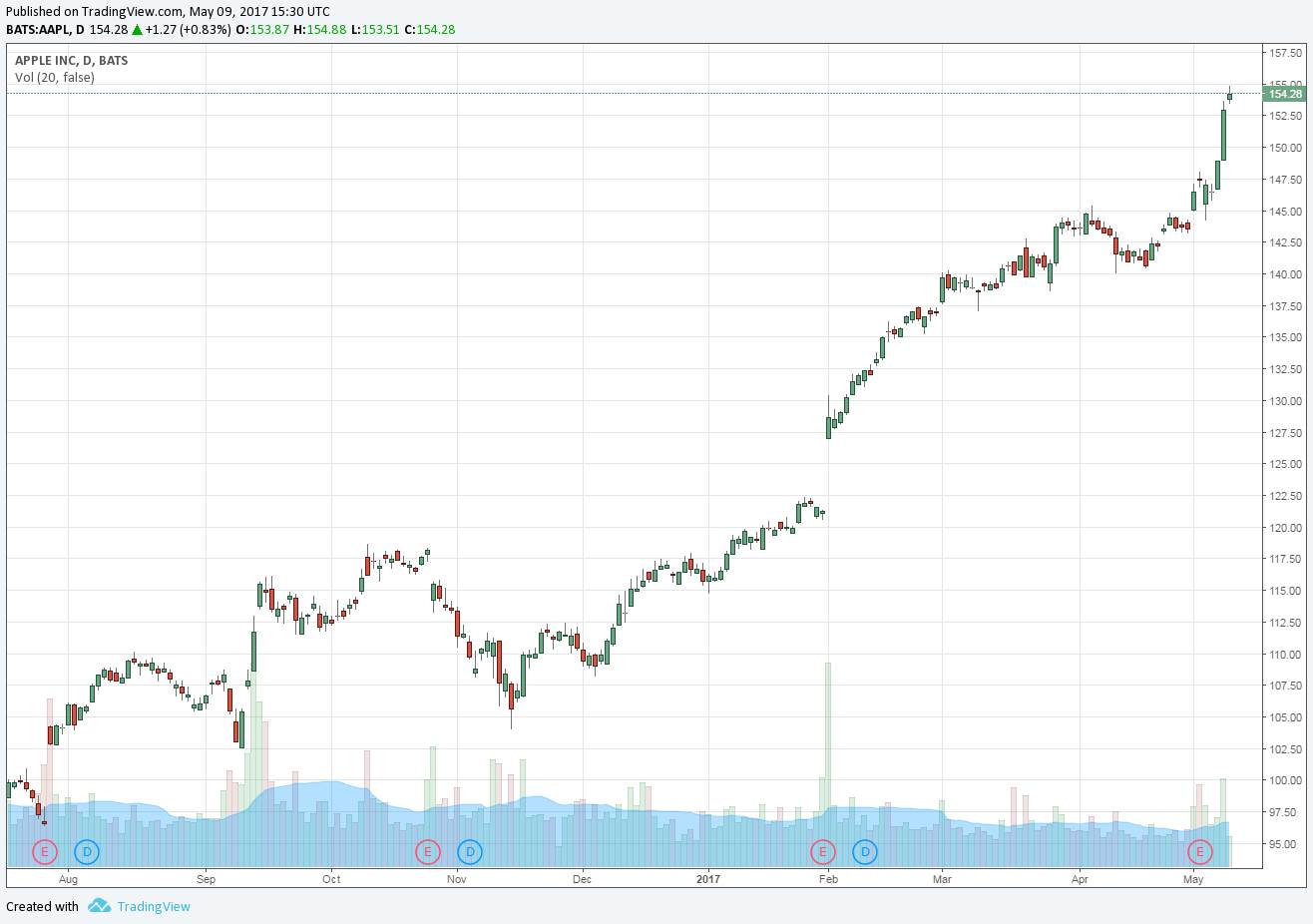
Task: Click the latest candlestick at 154.28
Action: [1229, 96]
